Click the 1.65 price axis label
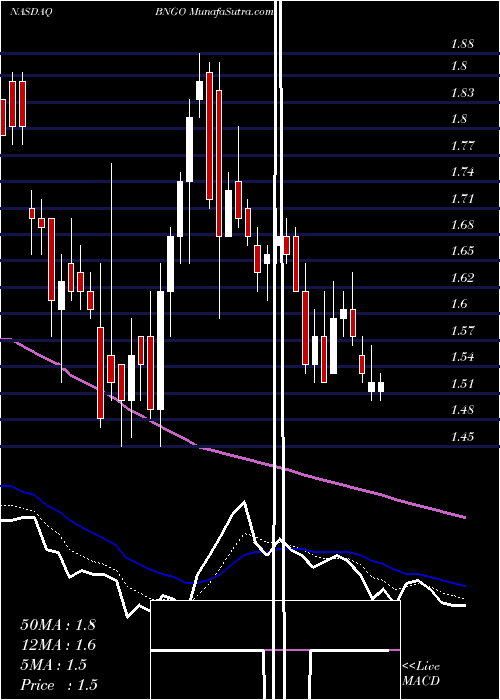This screenshot has width=500, height=700. pyautogui.click(x=462, y=250)
